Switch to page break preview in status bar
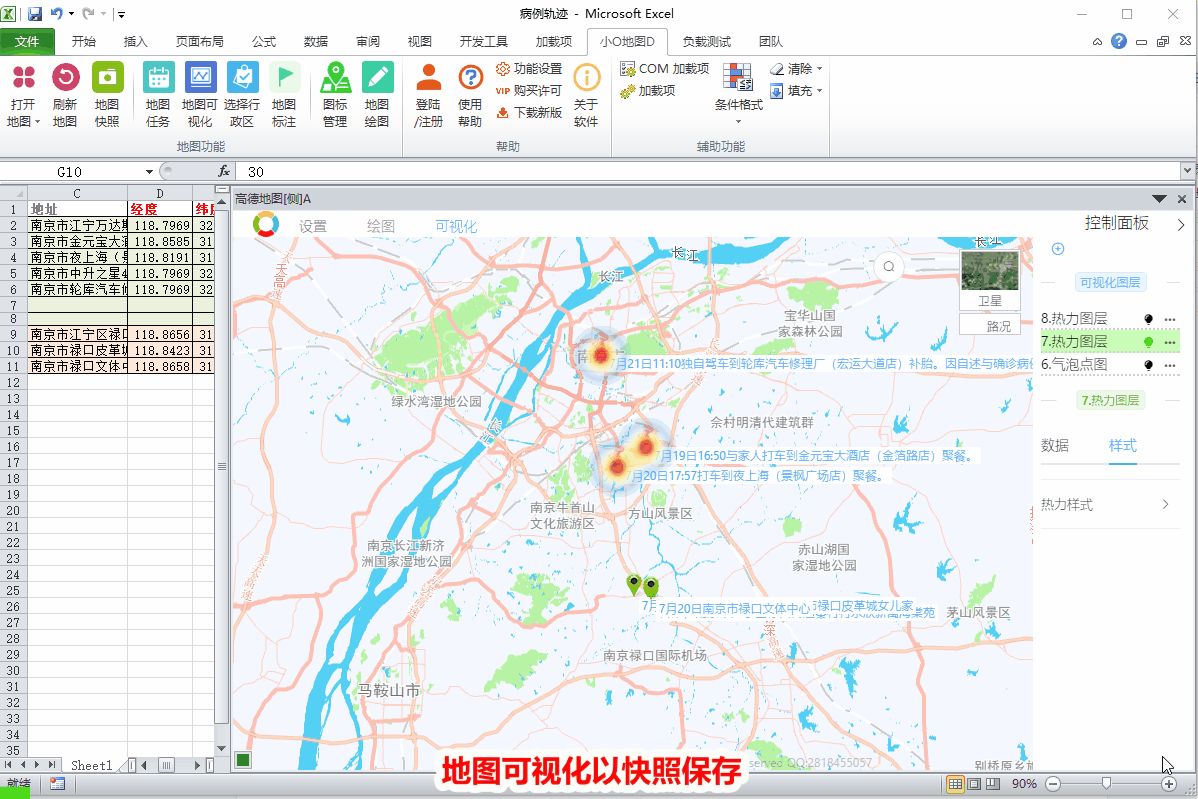 coord(992,784)
